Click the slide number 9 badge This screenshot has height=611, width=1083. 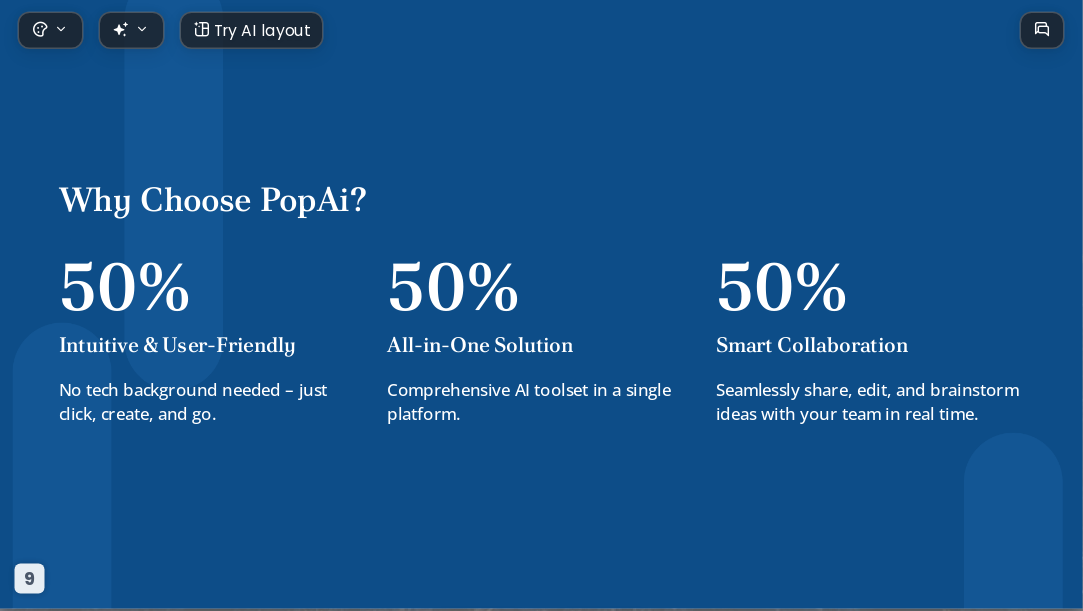pyautogui.click(x=30, y=579)
